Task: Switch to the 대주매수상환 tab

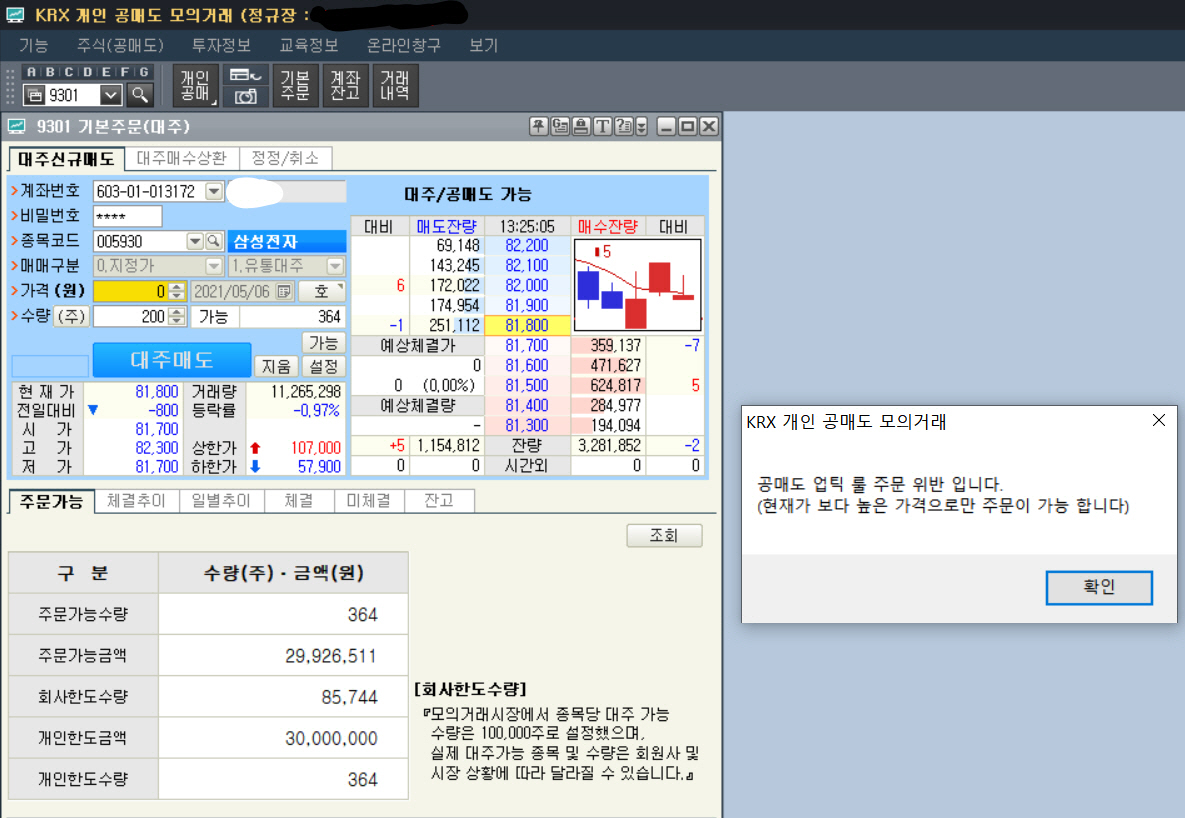Action: coord(184,158)
